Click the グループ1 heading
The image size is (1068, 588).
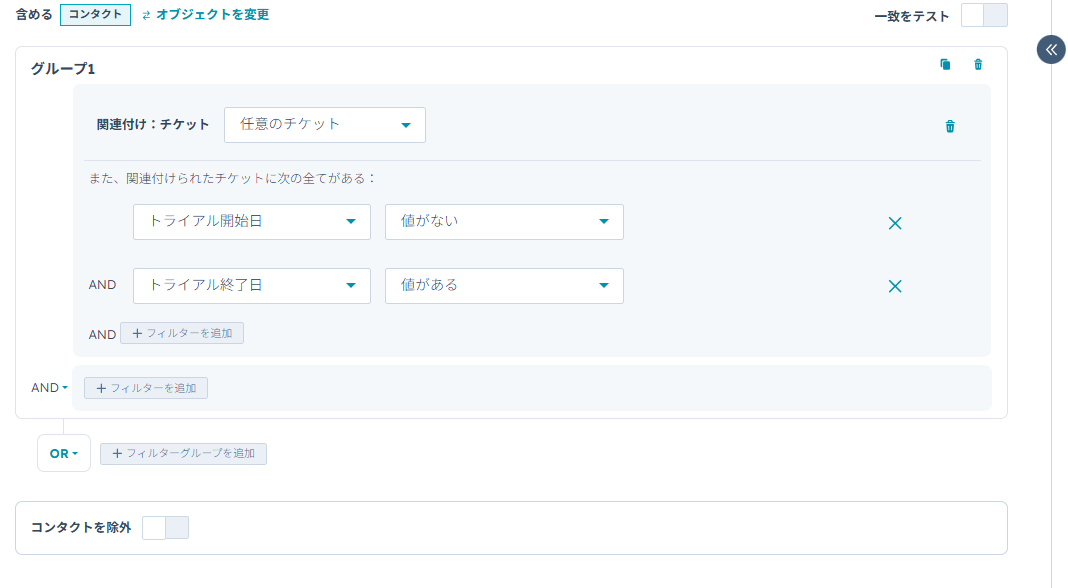click(63, 68)
